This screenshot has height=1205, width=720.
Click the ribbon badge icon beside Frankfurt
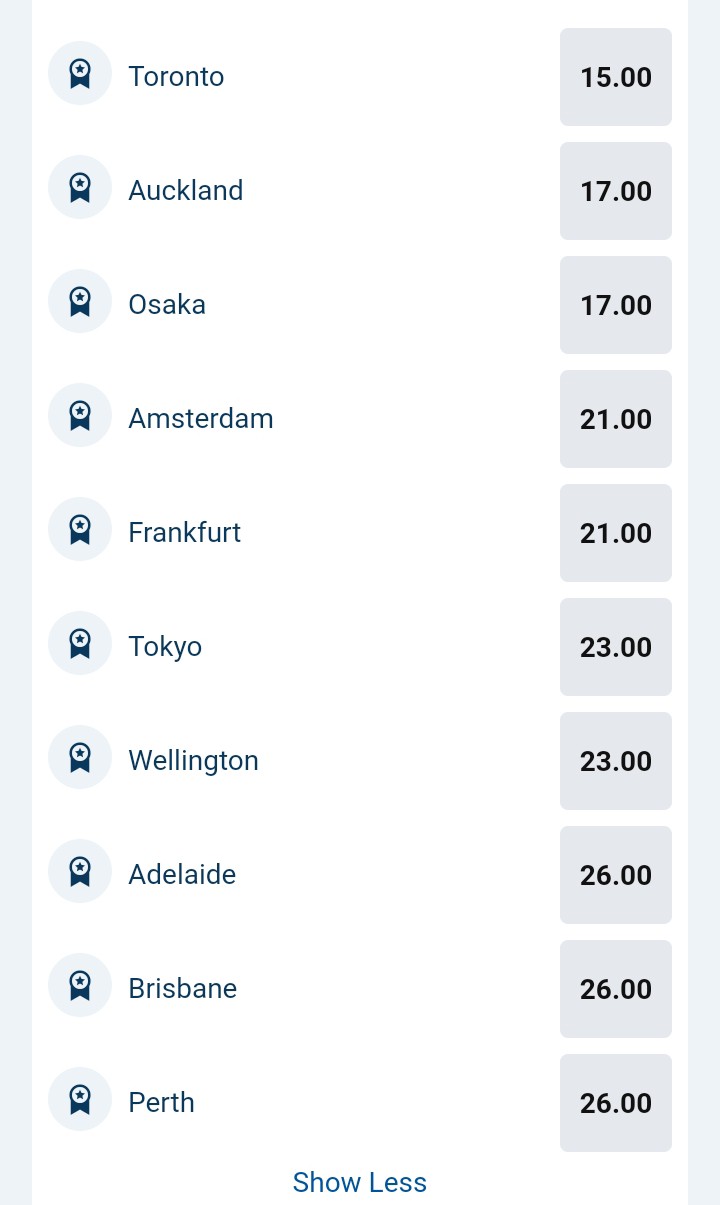click(x=80, y=530)
